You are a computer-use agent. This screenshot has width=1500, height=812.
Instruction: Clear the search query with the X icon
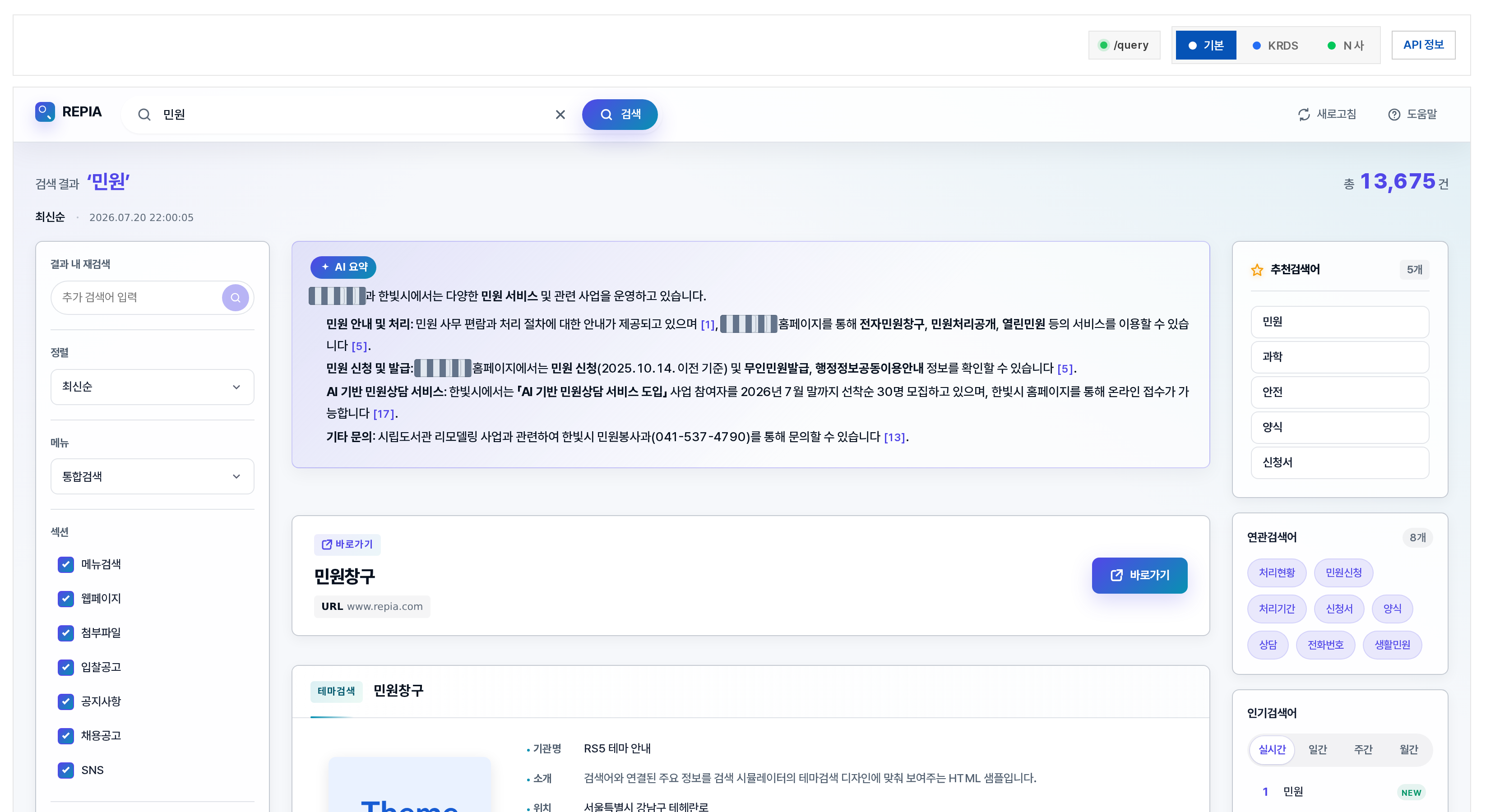(560, 115)
